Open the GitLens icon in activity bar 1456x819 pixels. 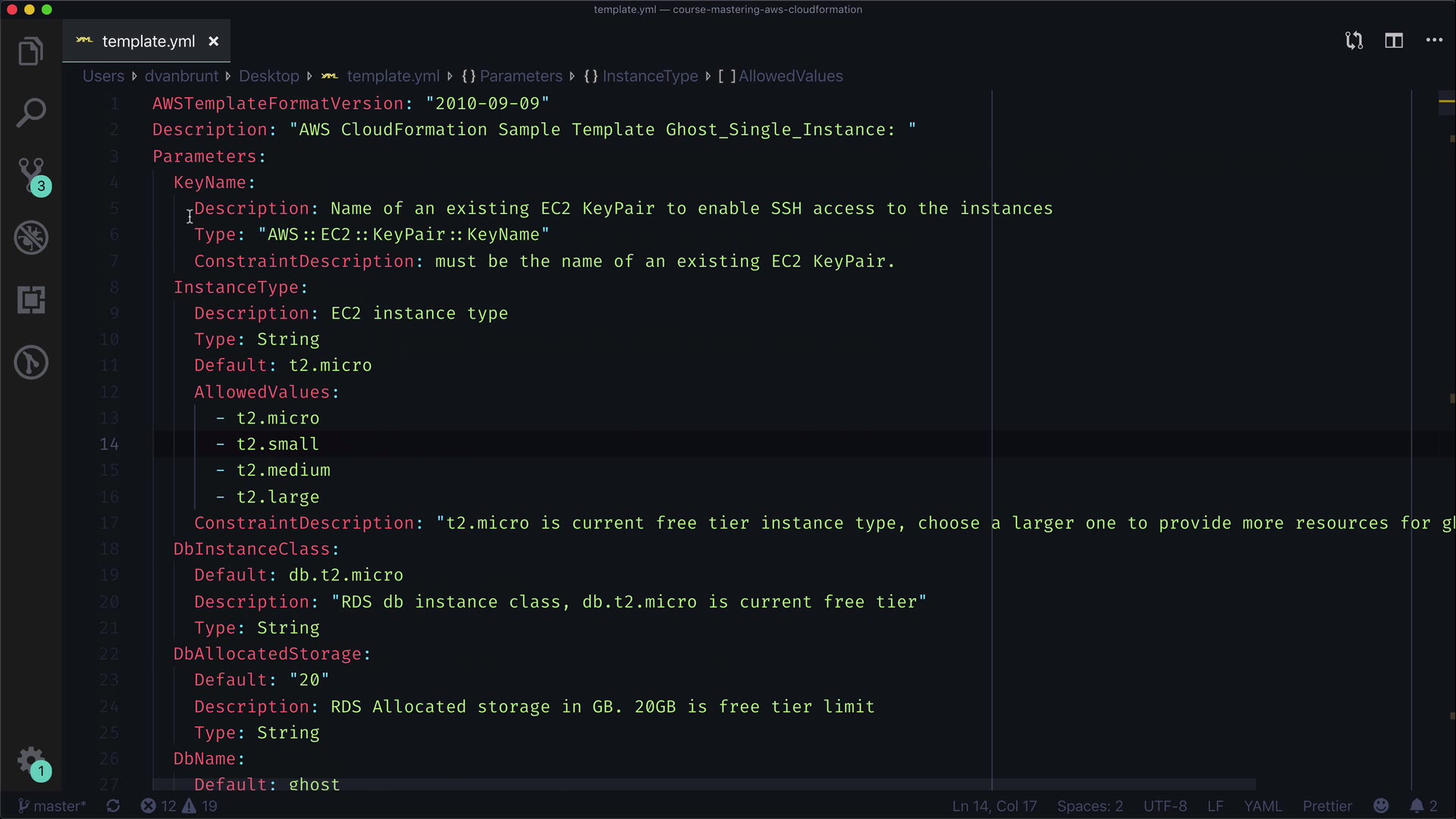pos(31,362)
